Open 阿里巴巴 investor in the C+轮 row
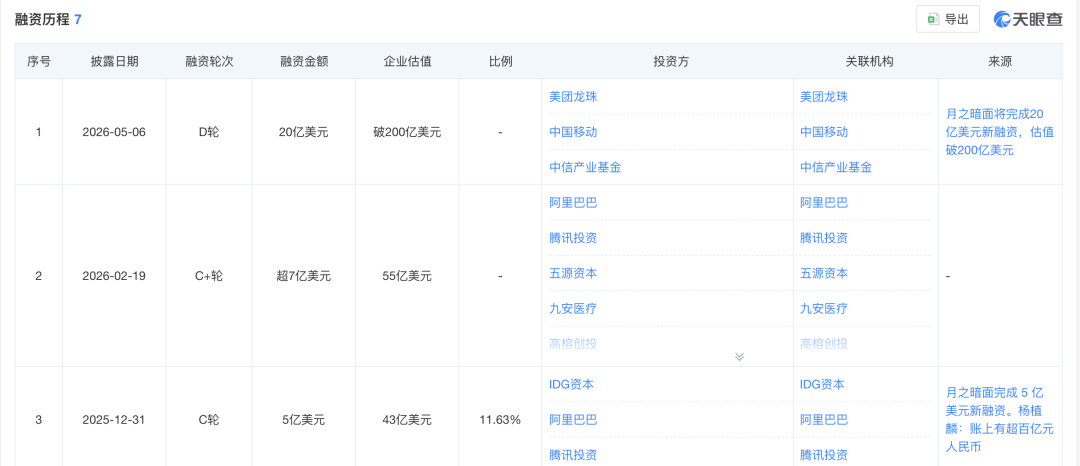Screen dimensions: 1080x466 pos(573,203)
